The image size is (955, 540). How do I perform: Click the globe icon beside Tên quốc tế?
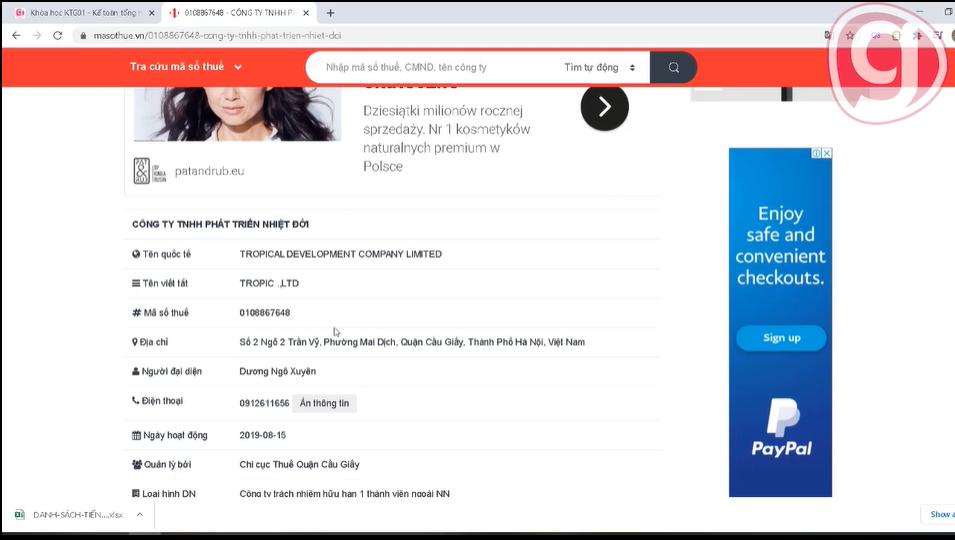click(136, 254)
